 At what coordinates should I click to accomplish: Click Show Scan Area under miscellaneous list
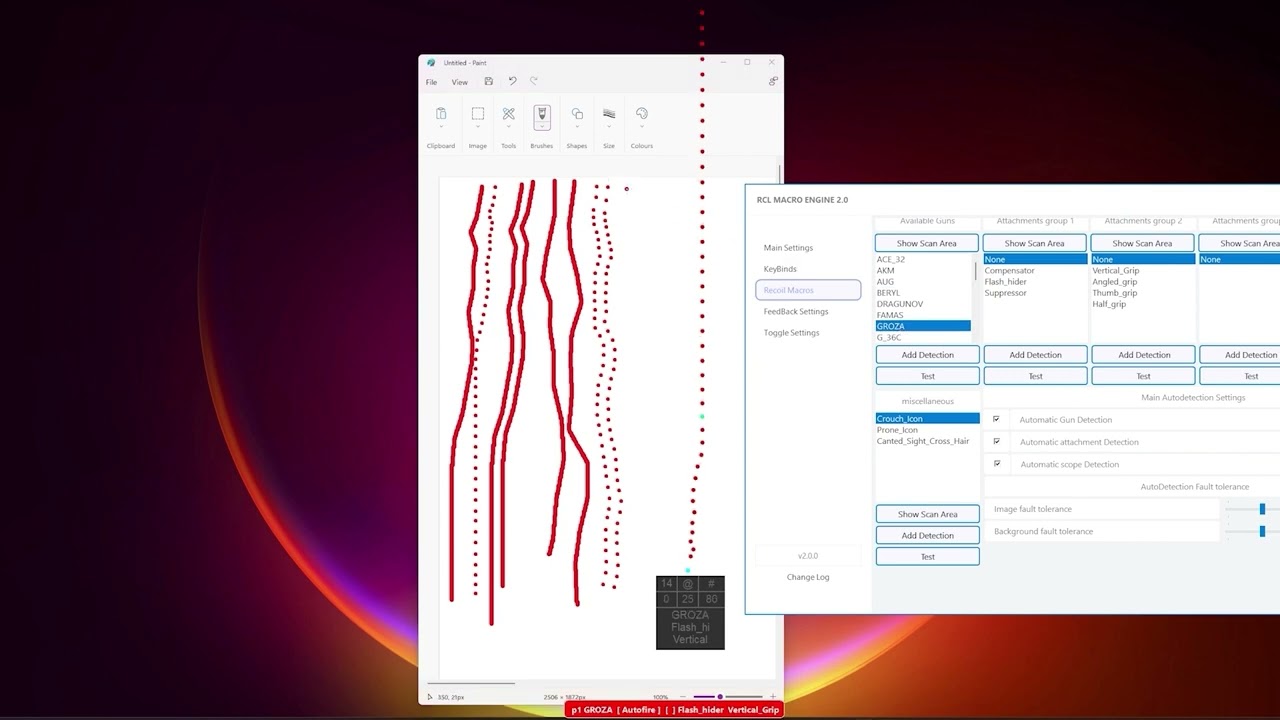[x=927, y=514]
